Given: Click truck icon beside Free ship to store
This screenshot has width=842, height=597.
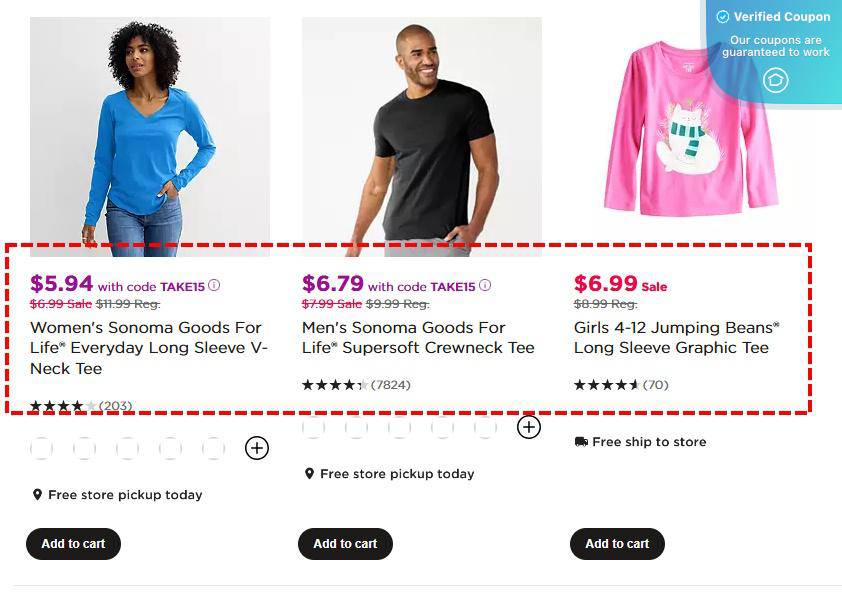Looking at the screenshot, I should click(581, 441).
